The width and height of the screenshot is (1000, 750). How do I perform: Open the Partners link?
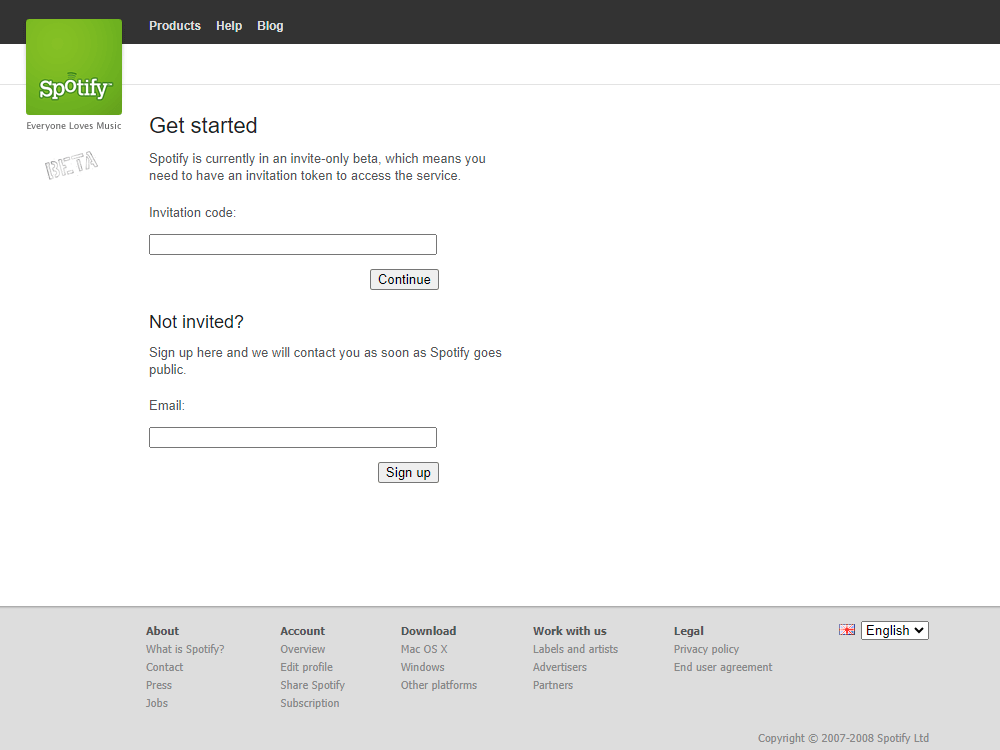pyautogui.click(x=553, y=685)
